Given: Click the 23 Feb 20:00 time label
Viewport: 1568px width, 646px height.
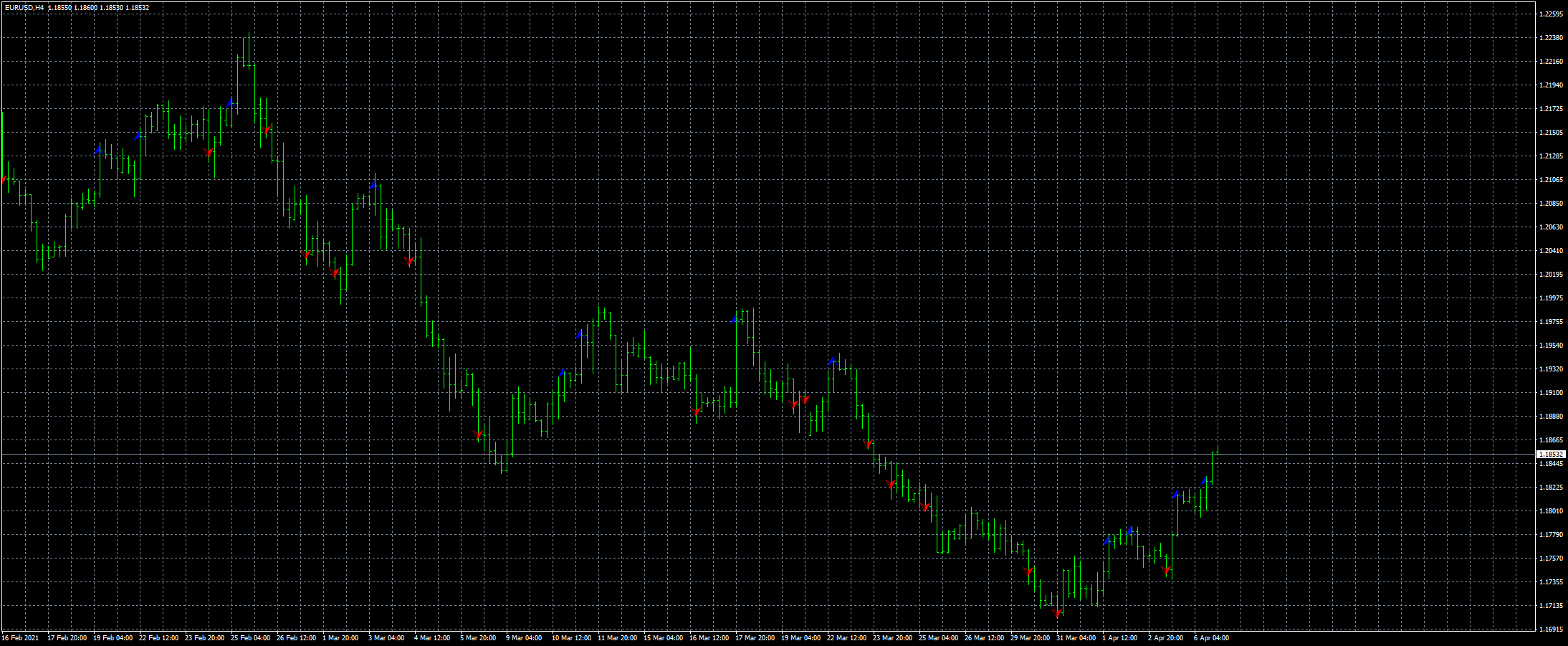Looking at the screenshot, I should [x=204, y=637].
